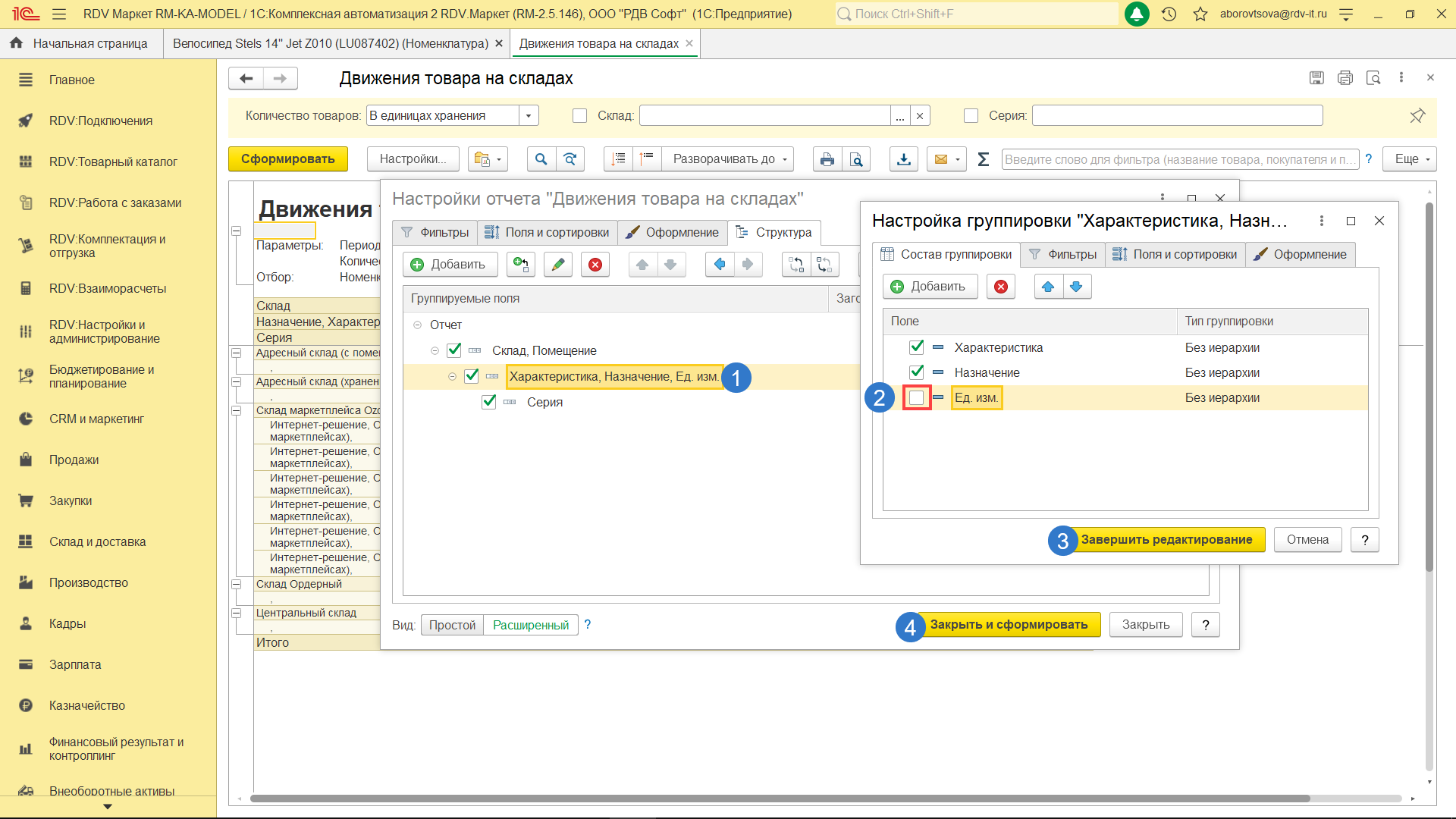Open history clock icon in title bar
This screenshot has height=819, width=1456.
(1169, 14)
